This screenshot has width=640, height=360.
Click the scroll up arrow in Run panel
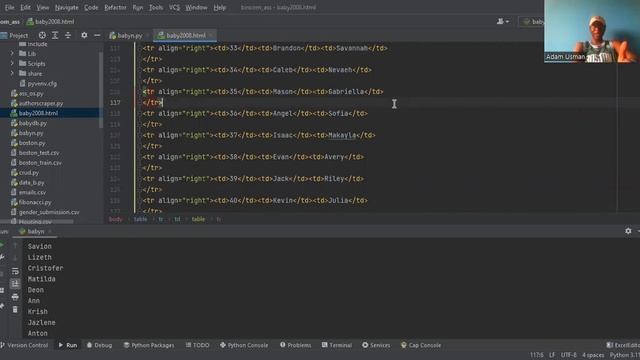(x=15, y=245)
